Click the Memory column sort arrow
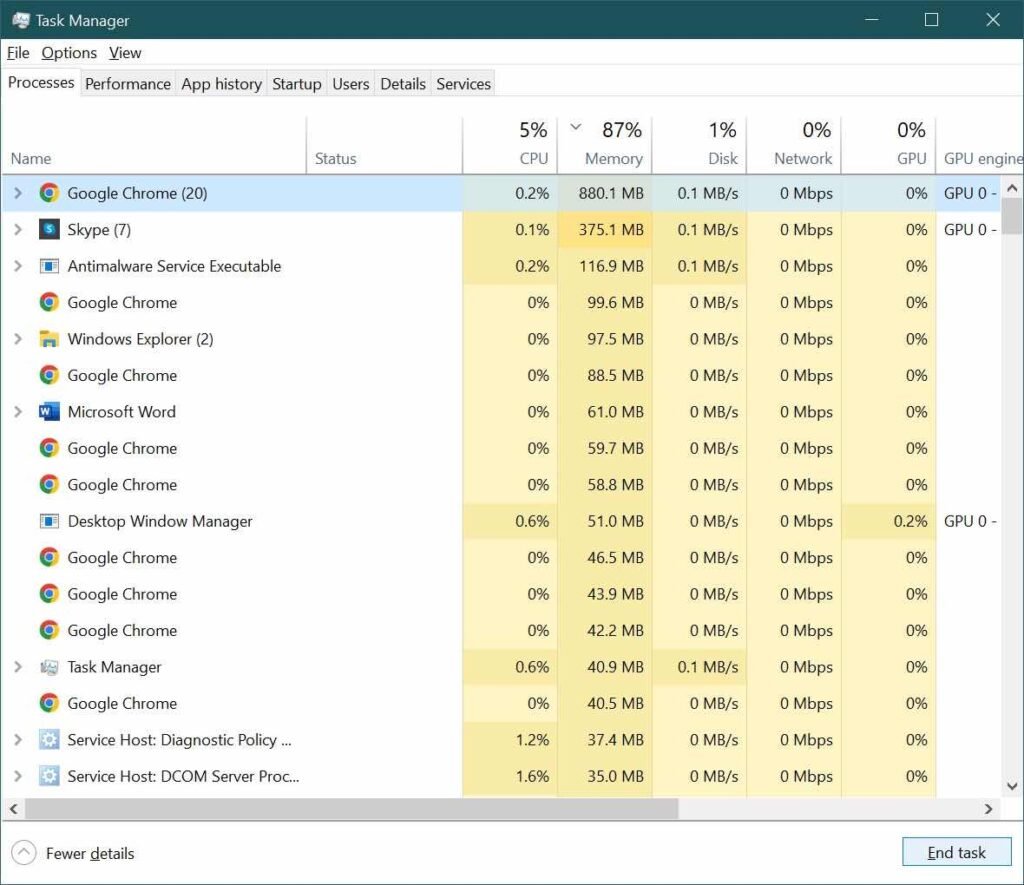 [575, 127]
